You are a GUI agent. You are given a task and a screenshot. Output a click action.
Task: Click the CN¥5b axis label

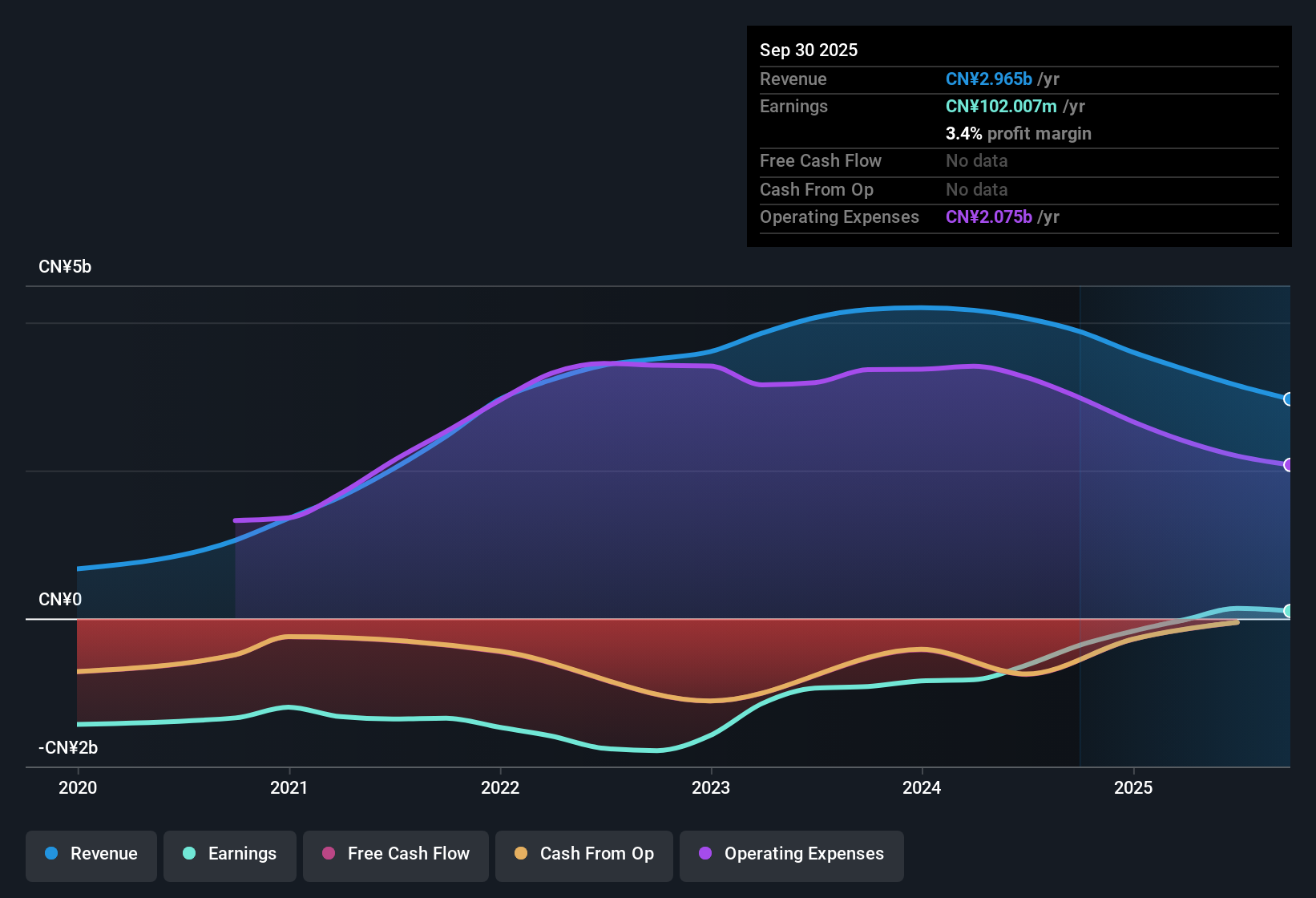point(66,266)
